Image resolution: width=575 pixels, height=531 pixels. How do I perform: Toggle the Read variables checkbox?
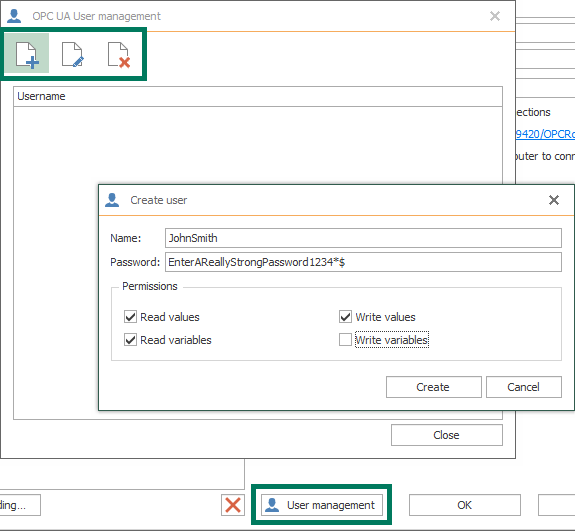pos(130,340)
